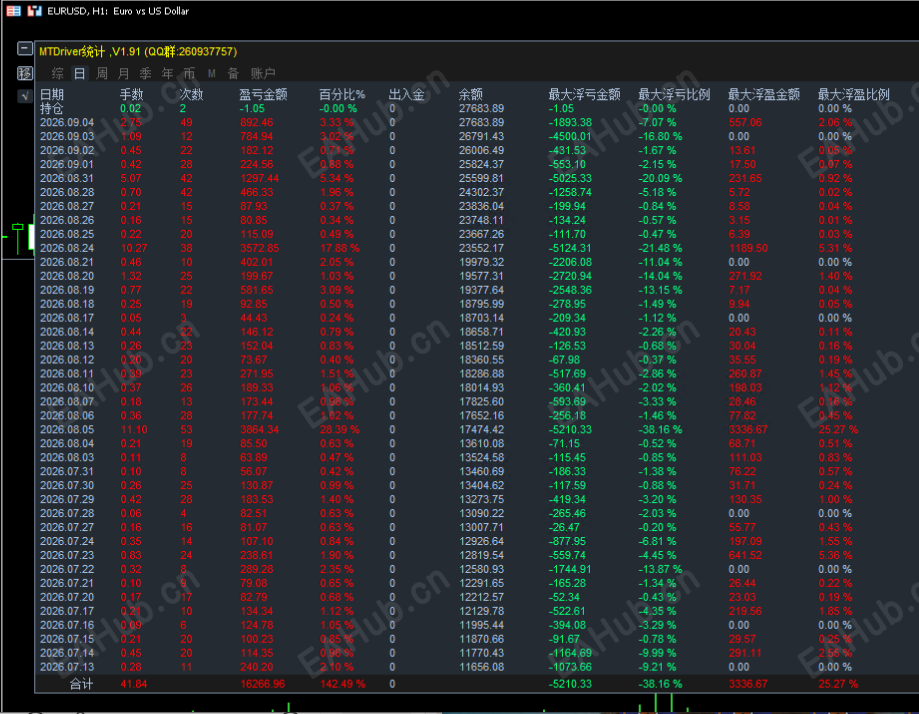Switch to the 账户 account tab
Screen dimensions: 919x714
pyautogui.click(x=263, y=73)
